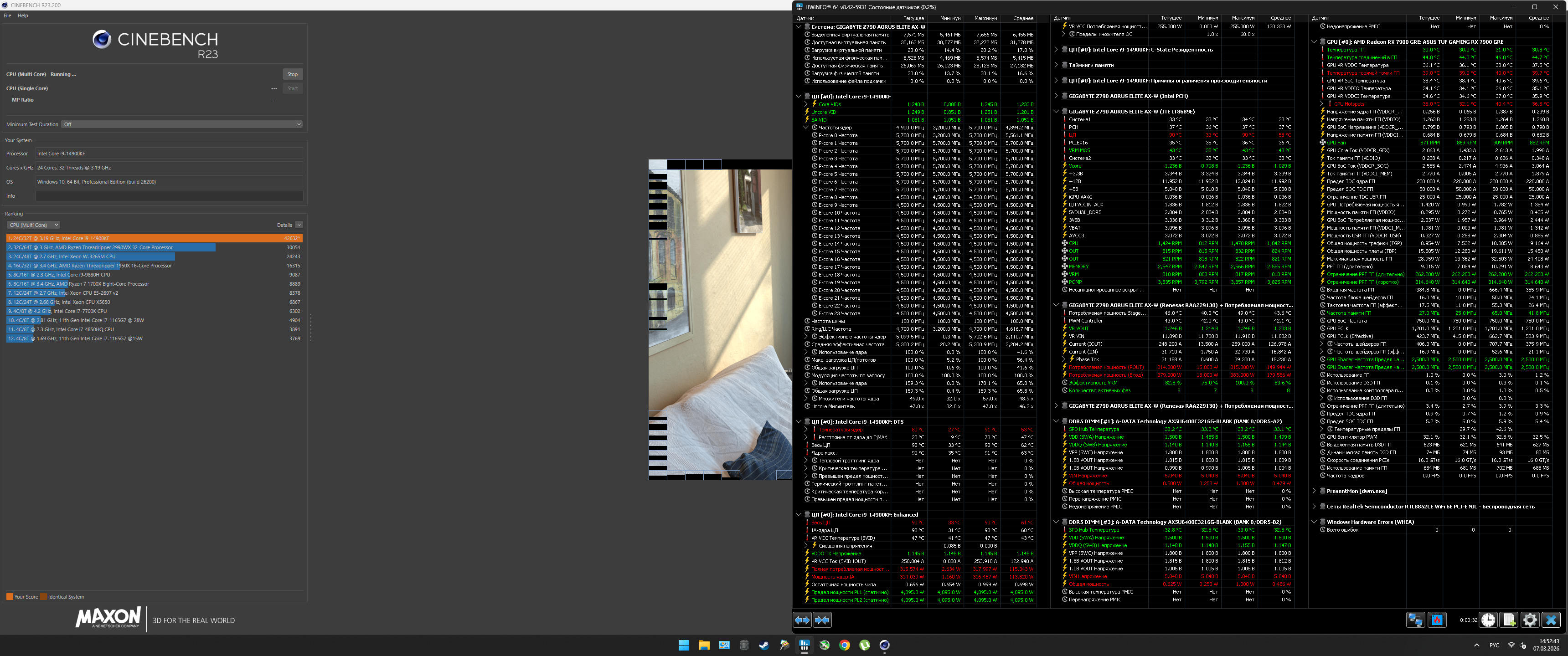Screen dimensions: 1568x656
Task: Click the fan control flame icon
Action: pyautogui.click(x=1437, y=620)
